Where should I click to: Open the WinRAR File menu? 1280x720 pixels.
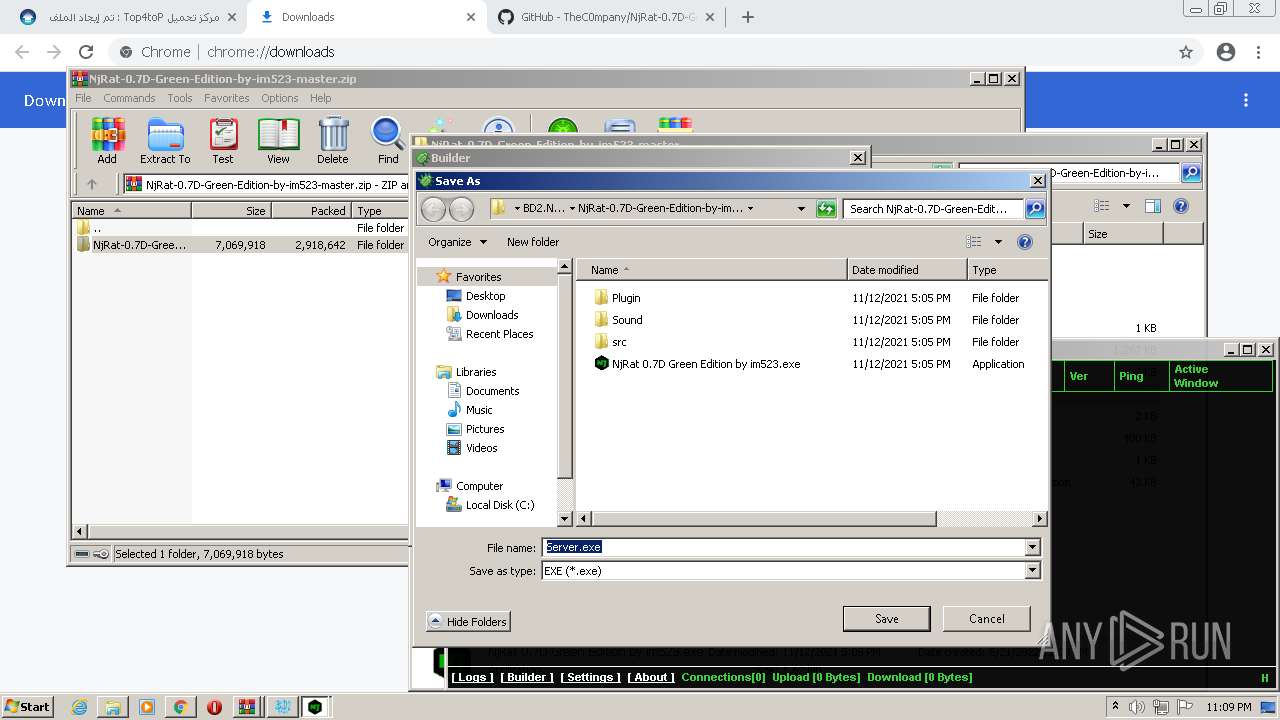click(x=83, y=98)
